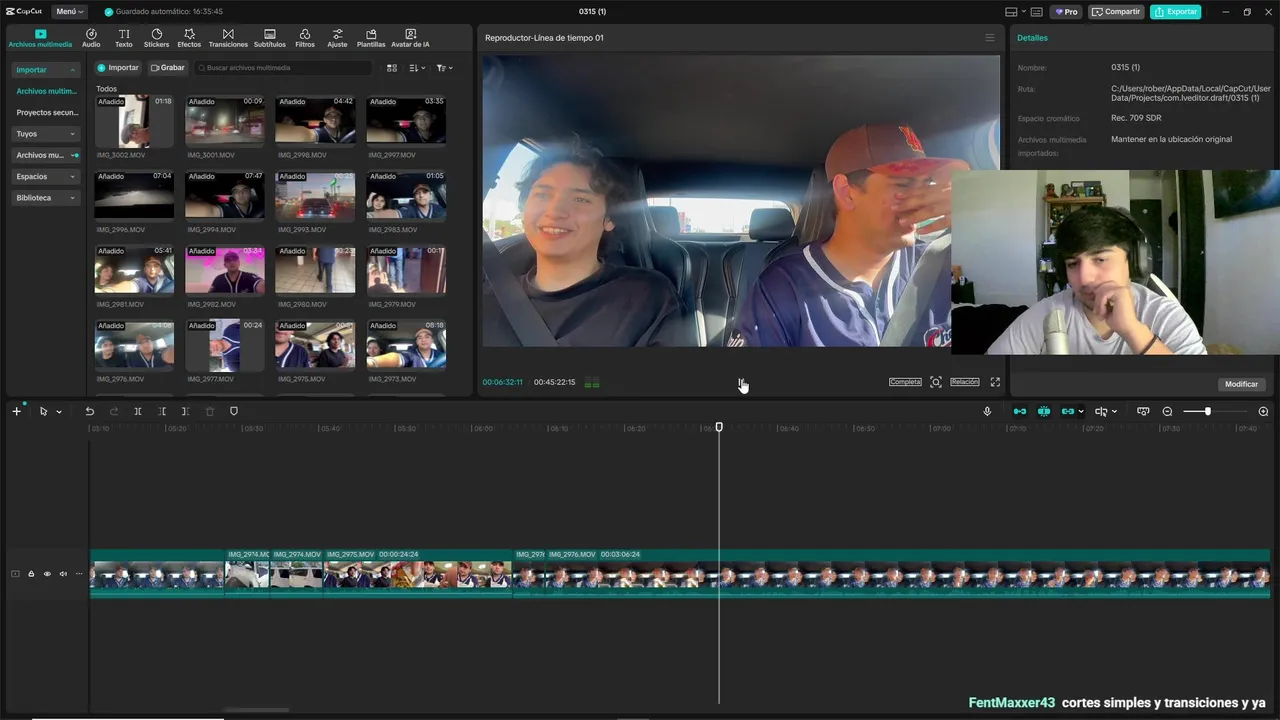Enter fullscreen preview

(x=995, y=382)
